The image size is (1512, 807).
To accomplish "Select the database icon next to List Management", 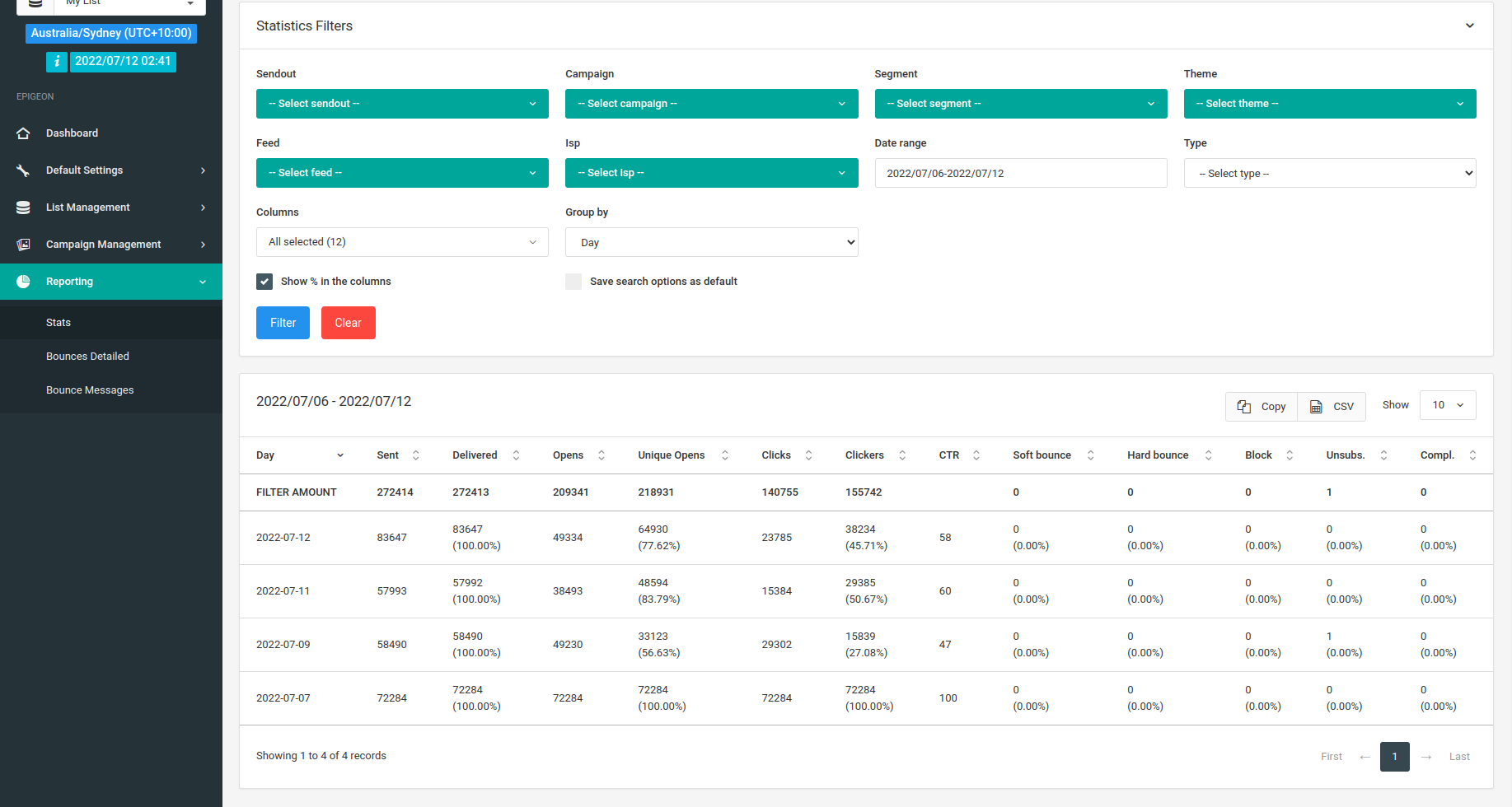I will point(23,207).
